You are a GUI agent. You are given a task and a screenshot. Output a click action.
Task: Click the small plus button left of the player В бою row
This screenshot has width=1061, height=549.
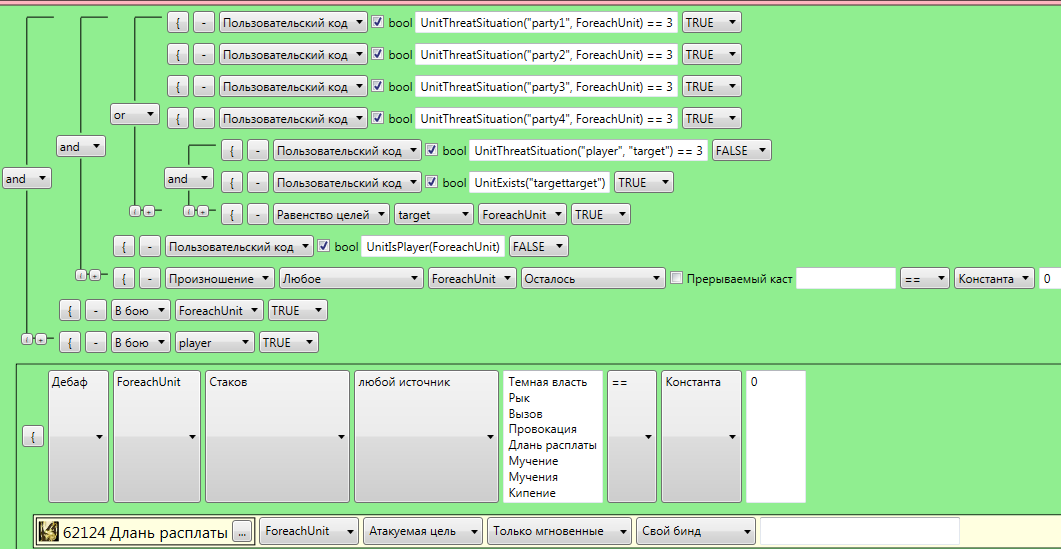41,340
